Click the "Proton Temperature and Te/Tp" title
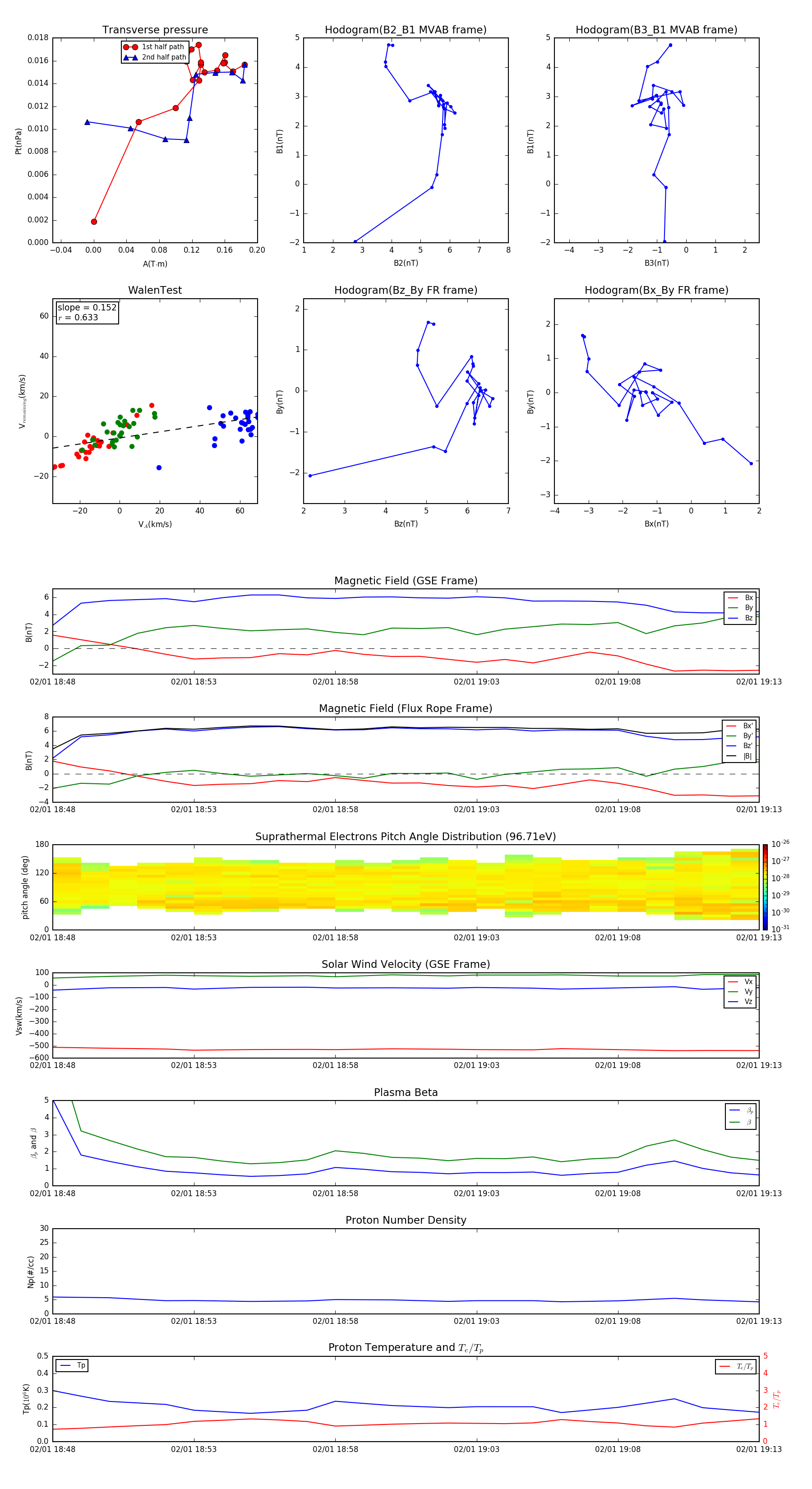The height and width of the screenshot is (1489, 812). 406,1347
